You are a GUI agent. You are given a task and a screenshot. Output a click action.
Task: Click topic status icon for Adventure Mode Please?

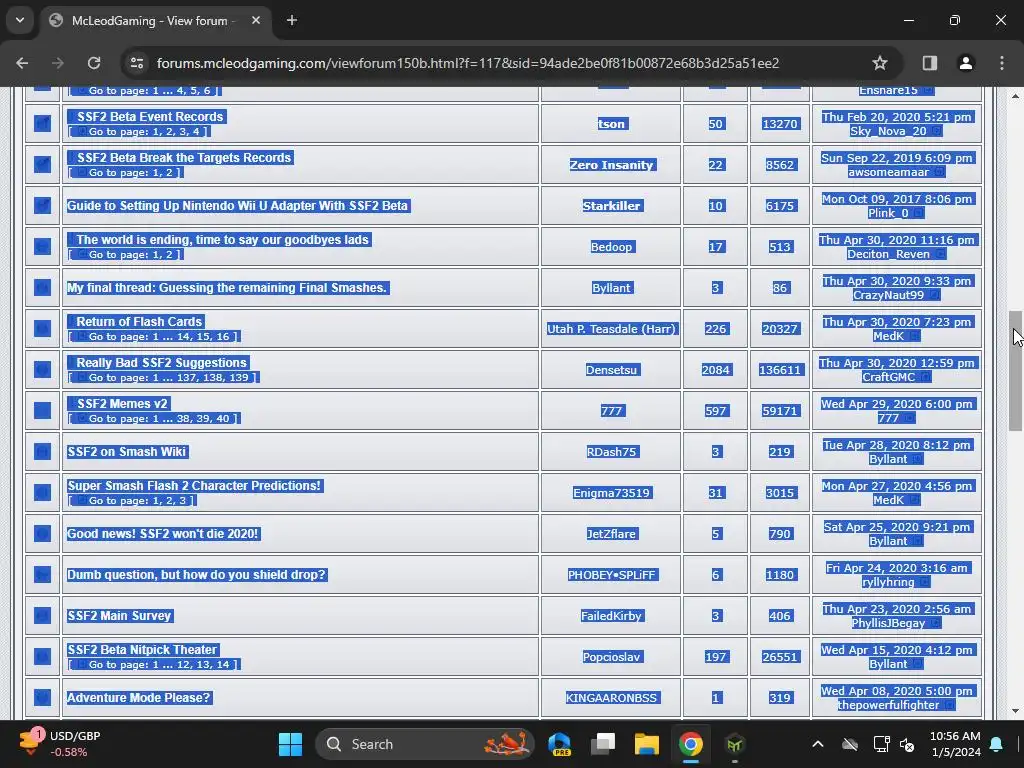[42, 697]
